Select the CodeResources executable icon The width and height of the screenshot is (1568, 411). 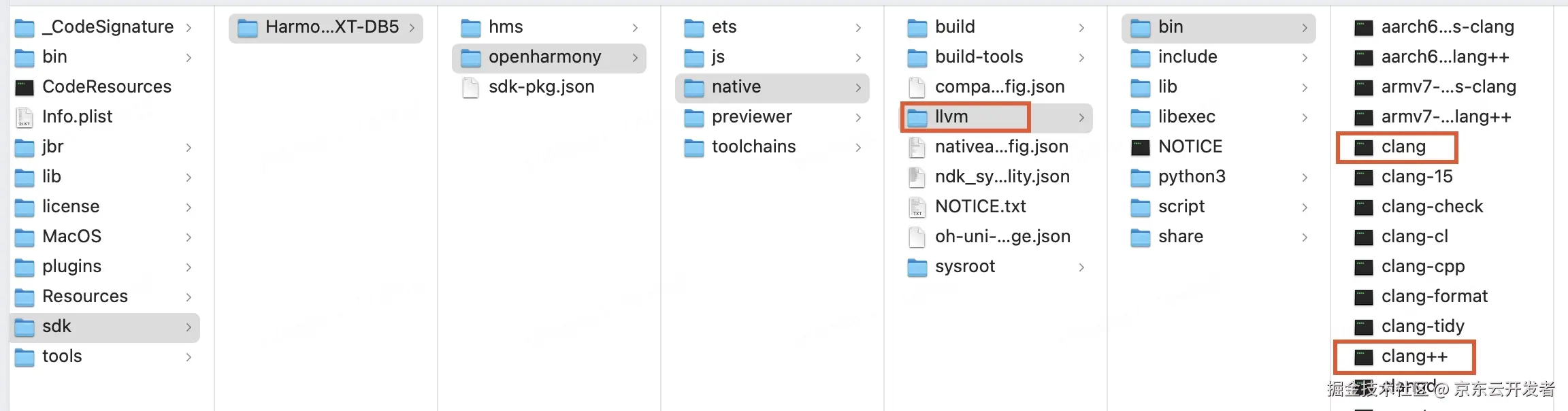[24, 87]
